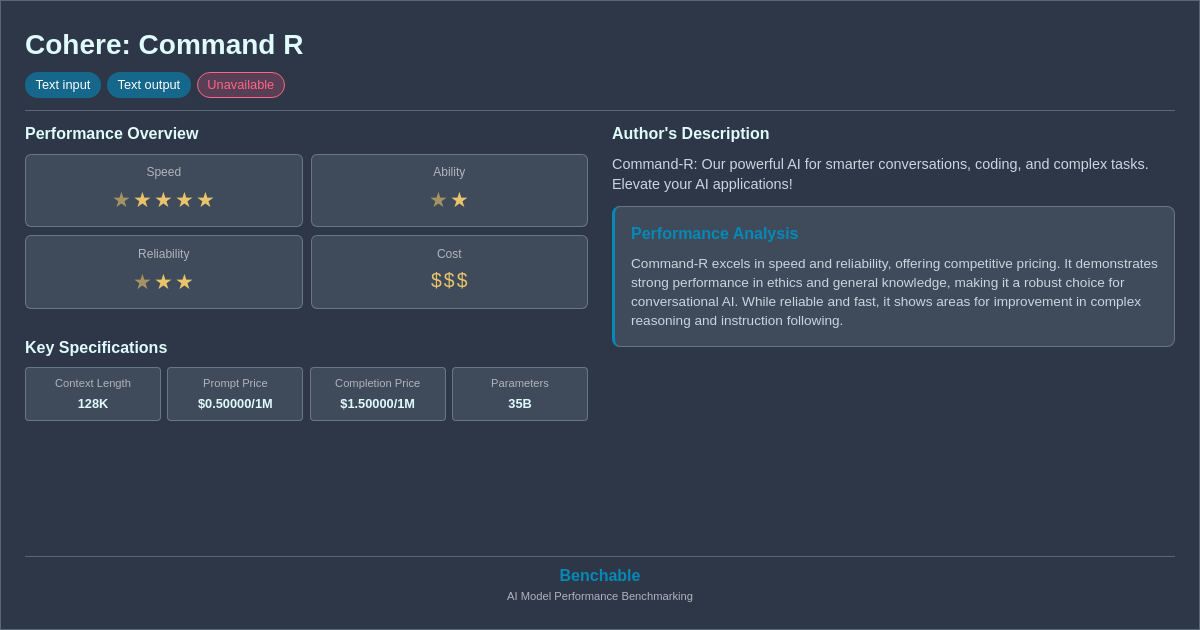Collapse the Performance Overview section
The width and height of the screenshot is (1200, 630).
111,133
